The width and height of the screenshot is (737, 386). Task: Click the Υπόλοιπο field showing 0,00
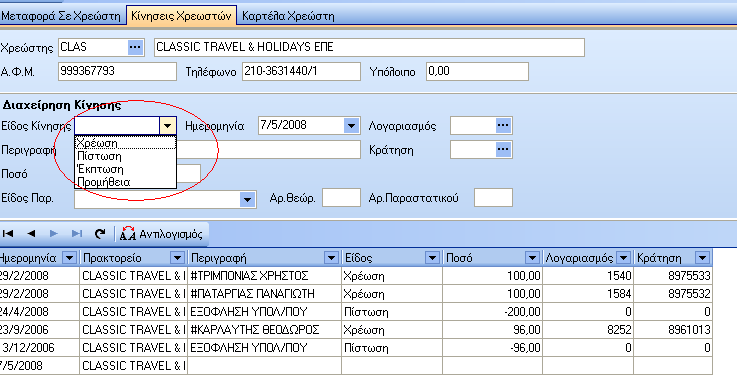[477, 71]
